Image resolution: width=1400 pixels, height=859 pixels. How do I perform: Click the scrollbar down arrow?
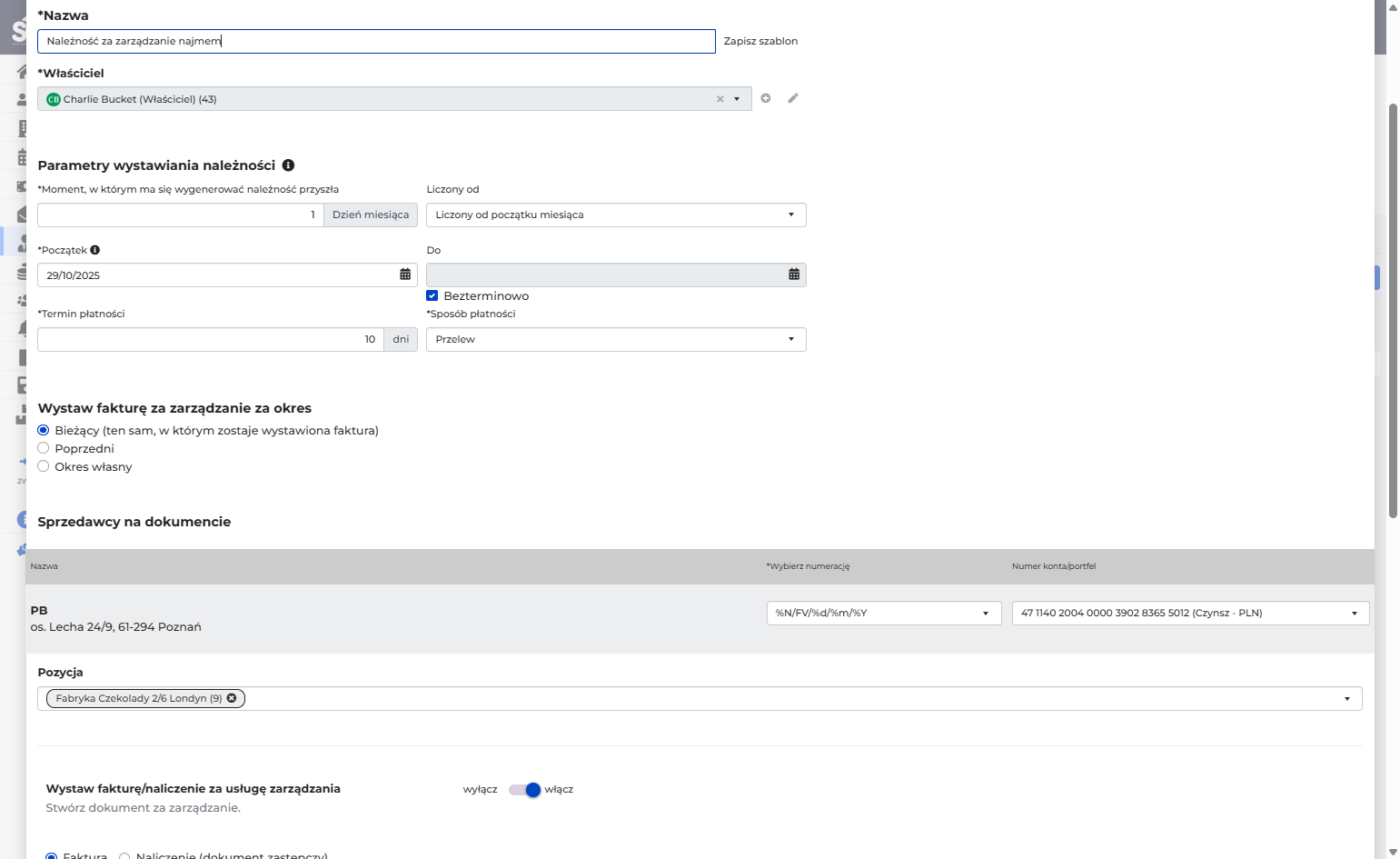pos(1393,852)
